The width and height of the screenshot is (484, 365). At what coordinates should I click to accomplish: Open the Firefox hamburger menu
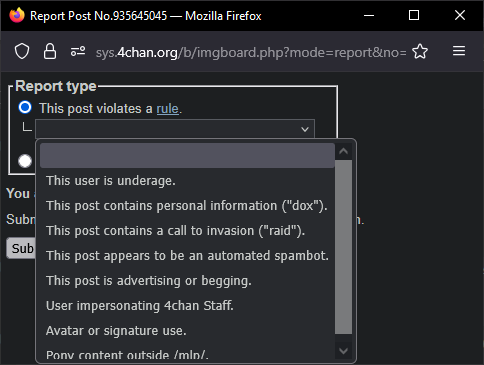pos(459,51)
